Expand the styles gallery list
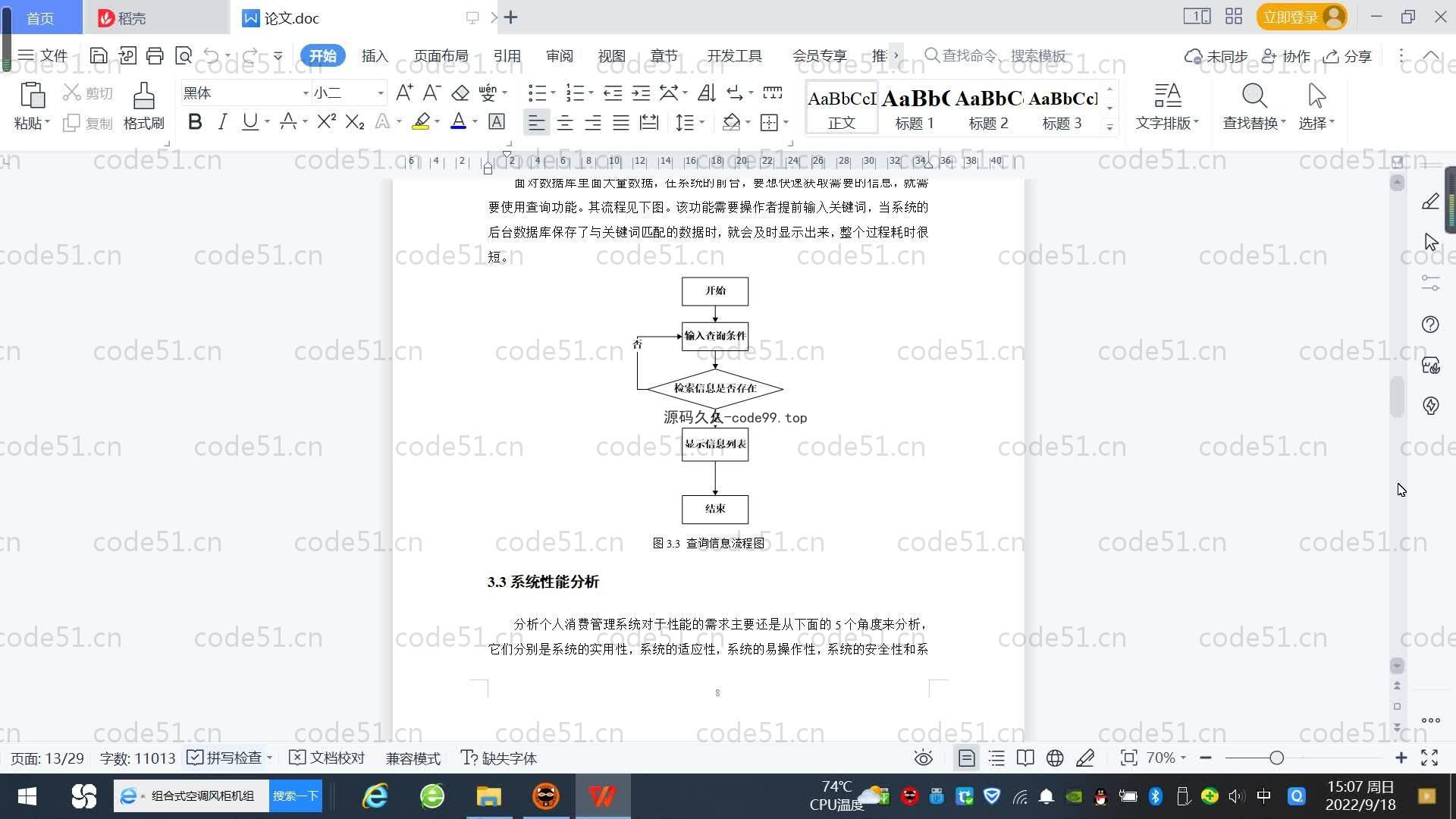Screen dimensions: 1456x819 pos(1109,127)
